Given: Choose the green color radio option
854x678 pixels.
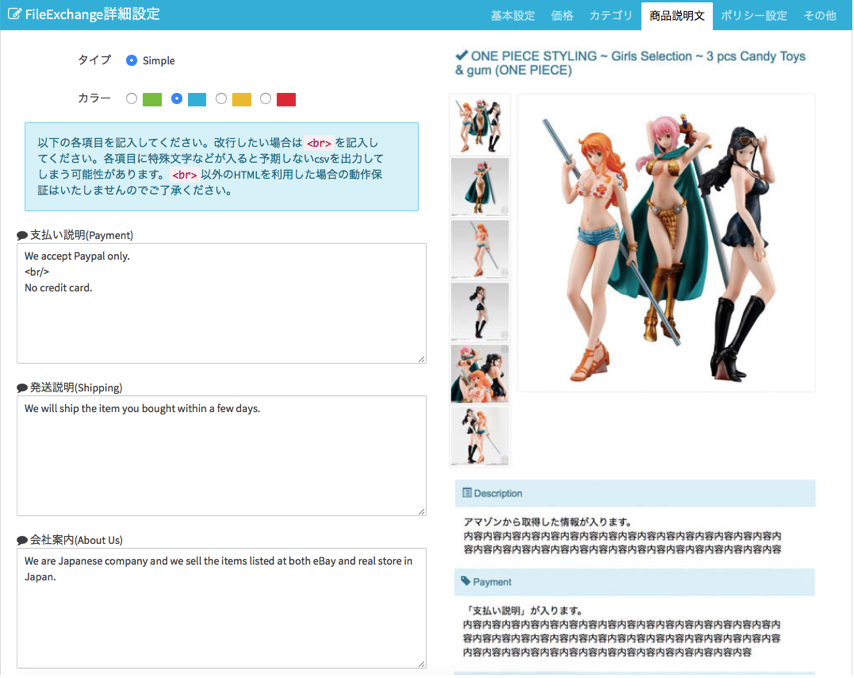Looking at the screenshot, I should coord(132,99).
